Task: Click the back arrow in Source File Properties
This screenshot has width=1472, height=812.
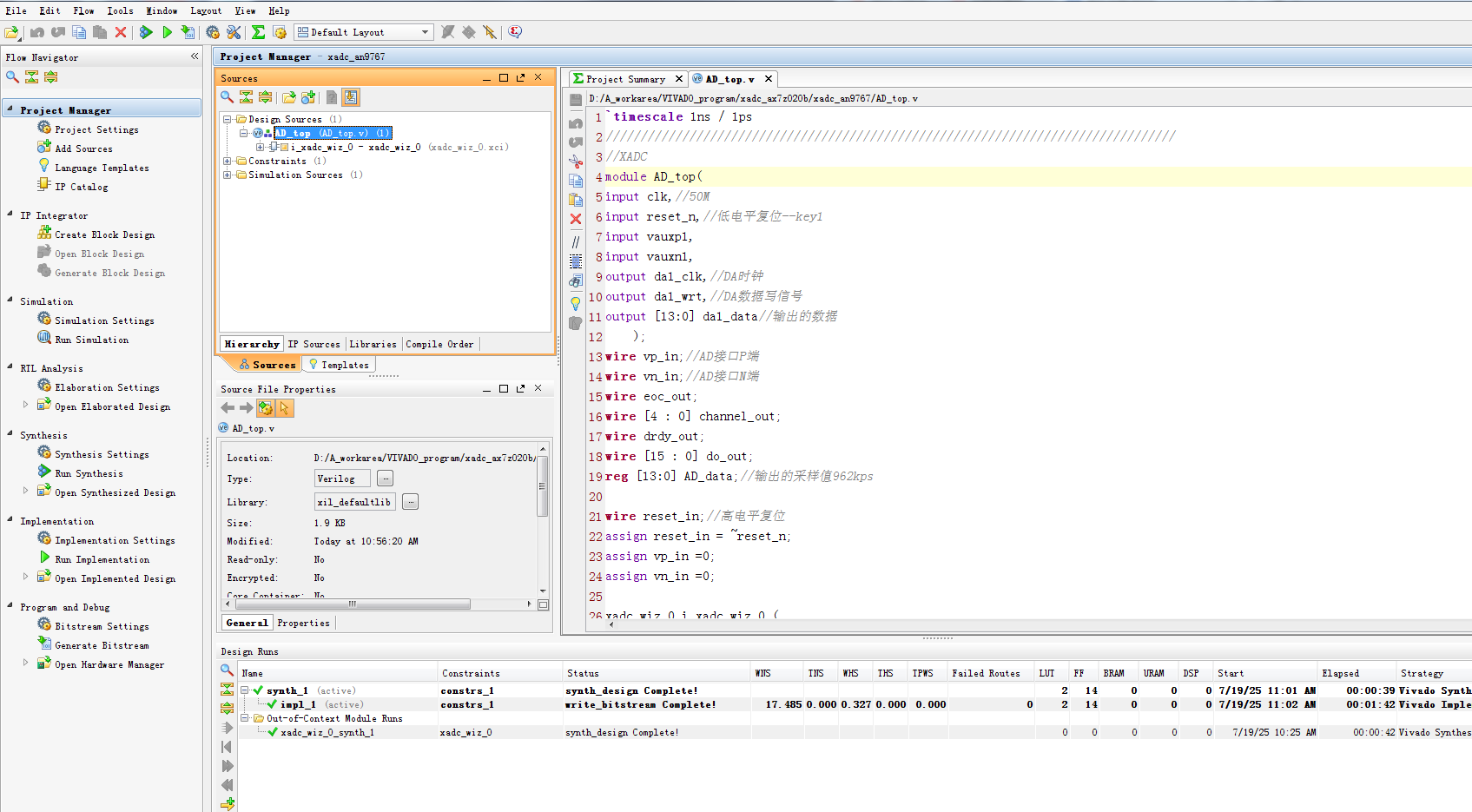Action: pyautogui.click(x=228, y=407)
